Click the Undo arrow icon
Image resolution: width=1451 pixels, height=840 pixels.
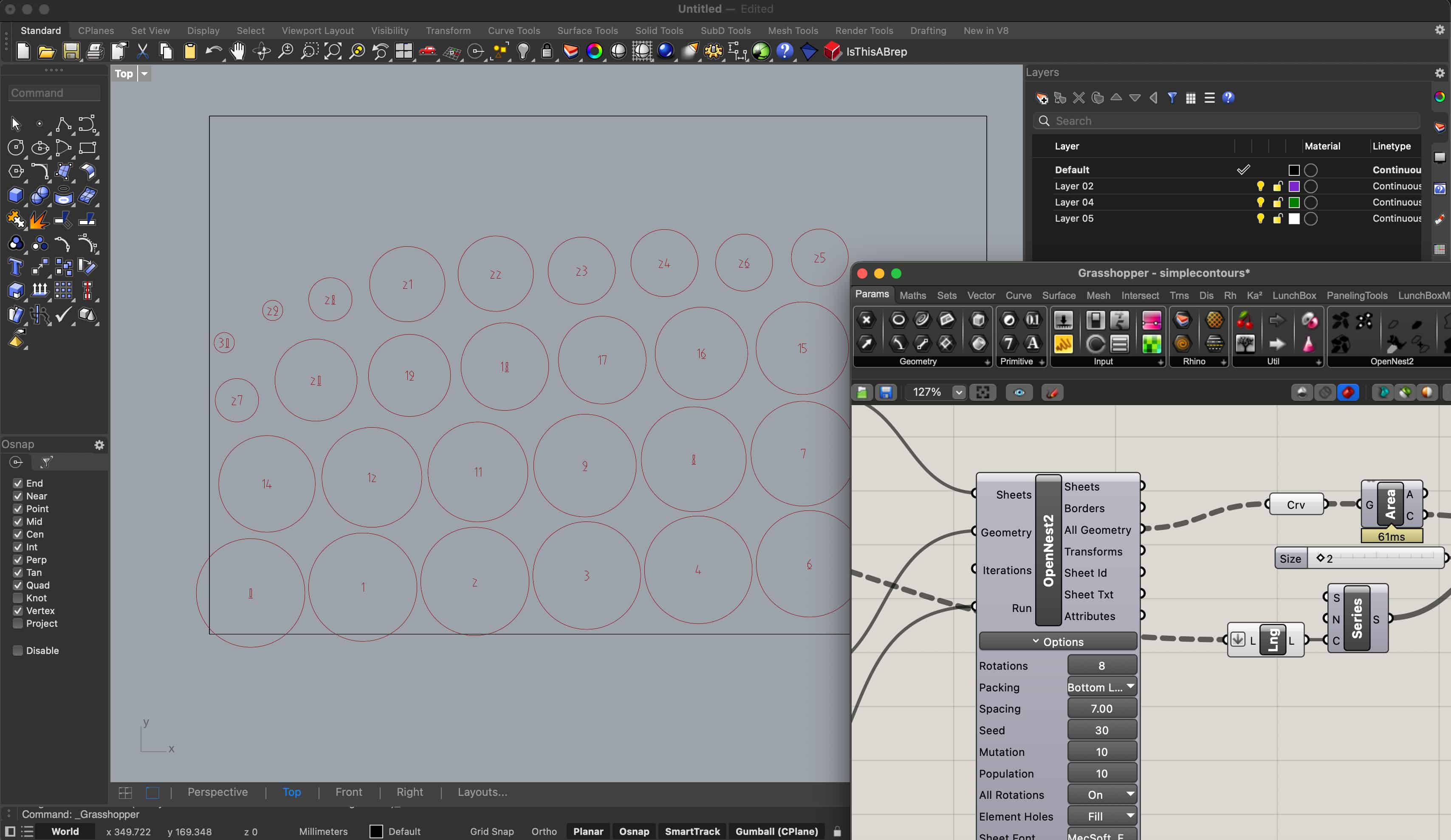214,52
